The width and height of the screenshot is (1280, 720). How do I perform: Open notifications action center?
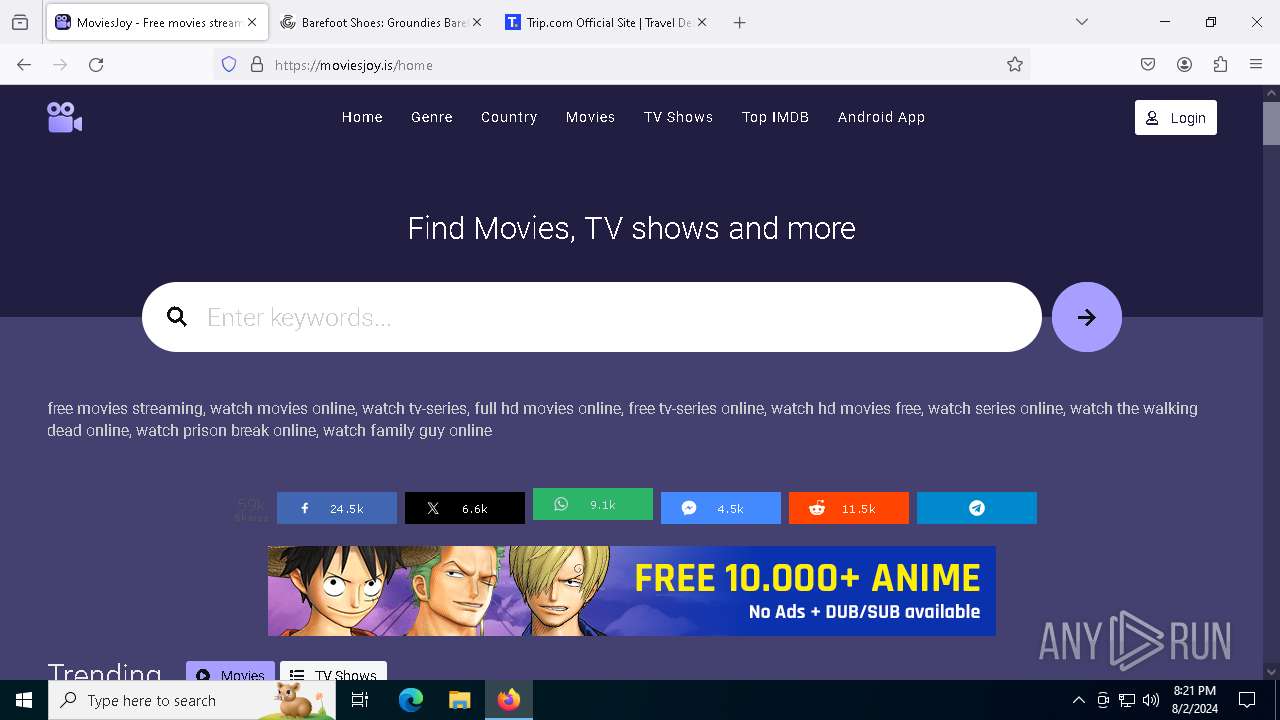click(1247, 700)
